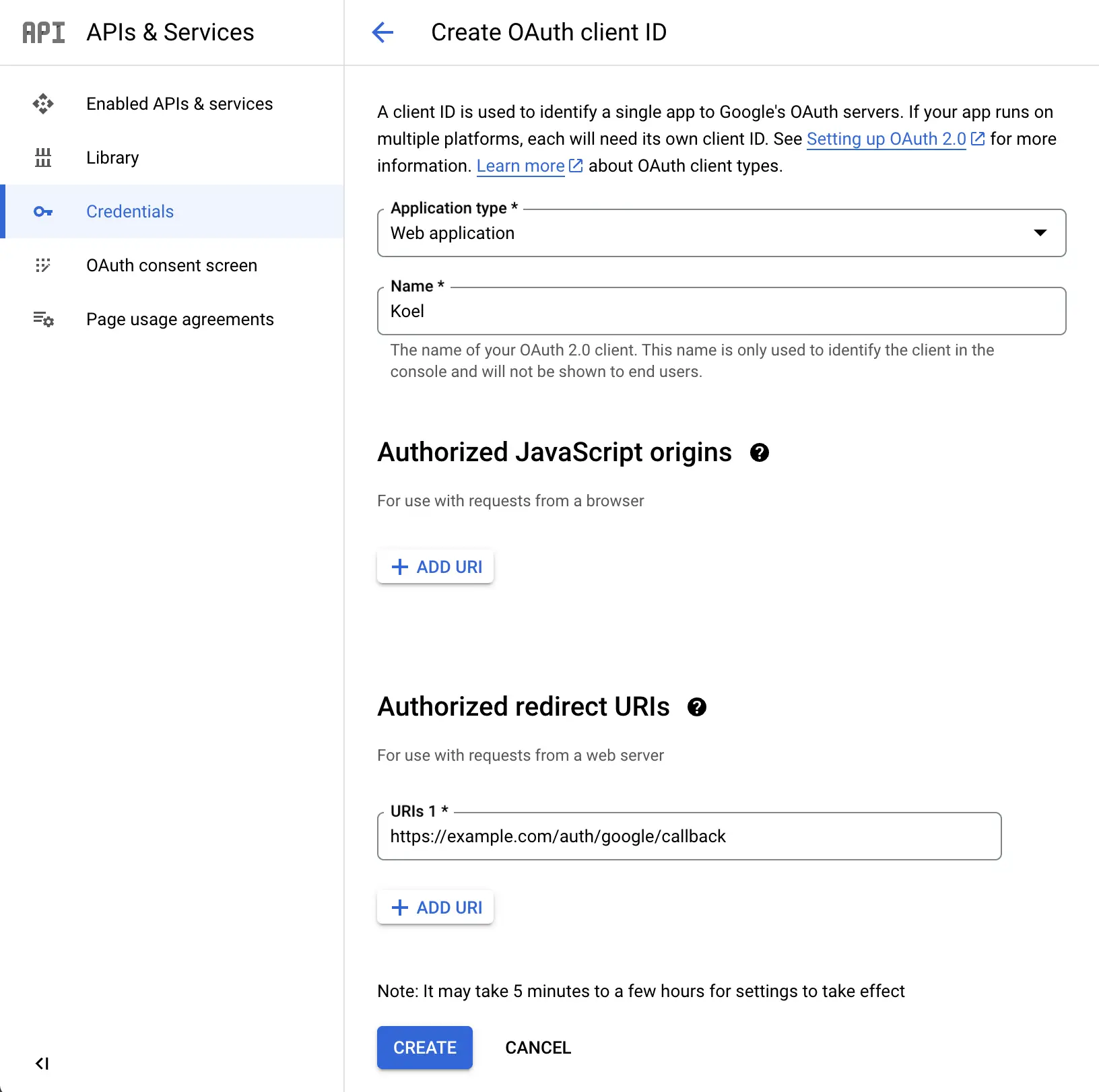Click the Page usage agreements icon
The height and width of the screenshot is (1092, 1099).
tap(43, 319)
